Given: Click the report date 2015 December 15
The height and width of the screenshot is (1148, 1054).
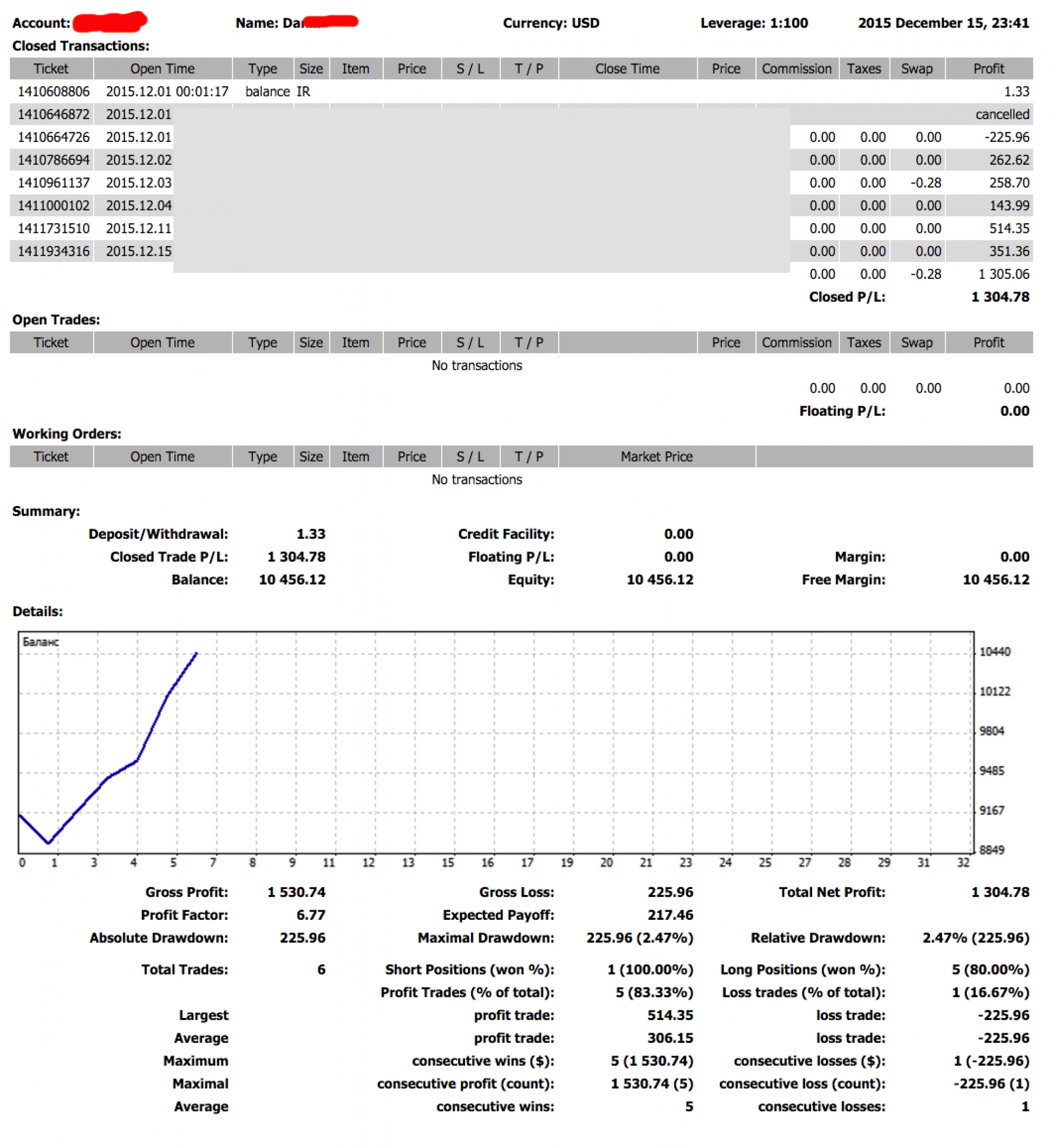Looking at the screenshot, I should (x=943, y=23).
